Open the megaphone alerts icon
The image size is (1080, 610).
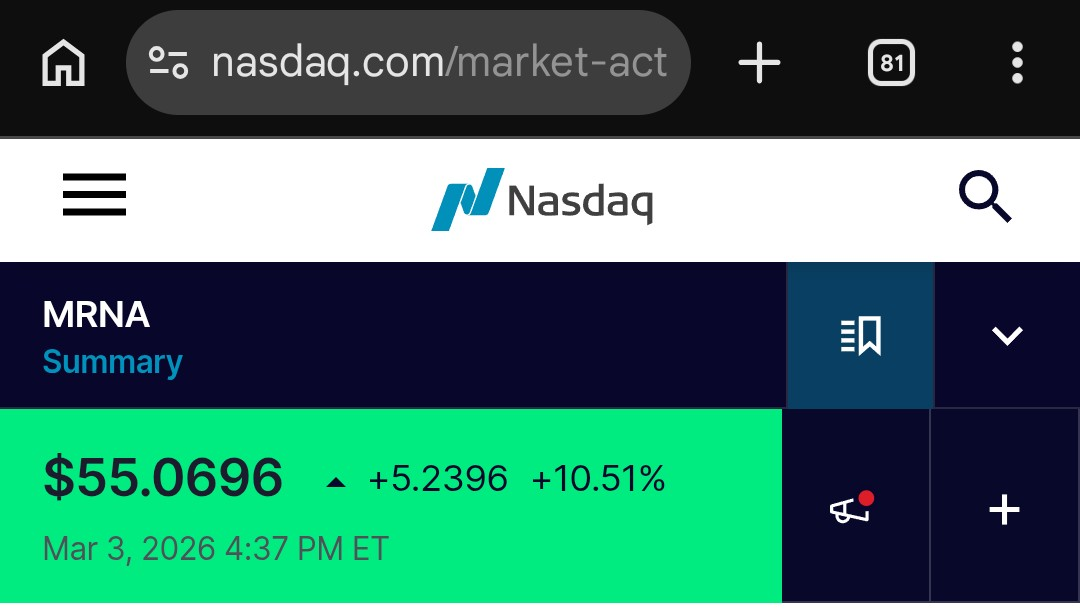[x=853, y=509]
